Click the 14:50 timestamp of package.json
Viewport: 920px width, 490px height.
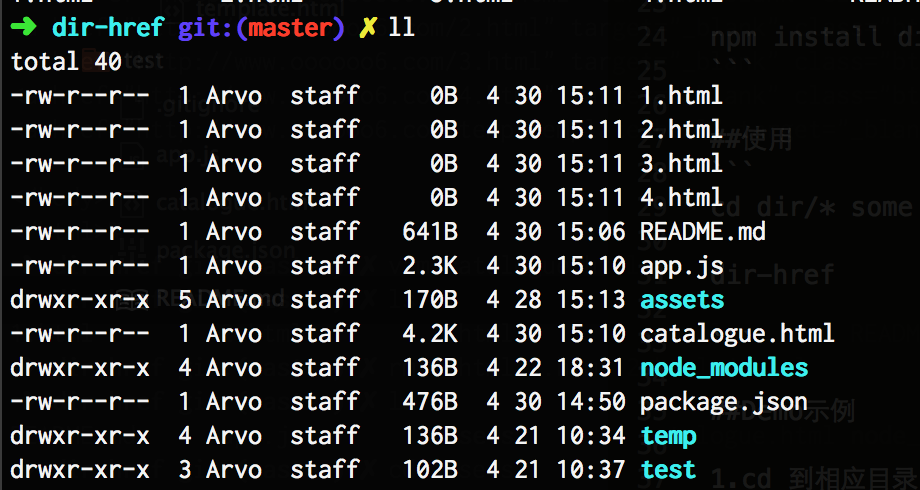click(x=591, y=401)
